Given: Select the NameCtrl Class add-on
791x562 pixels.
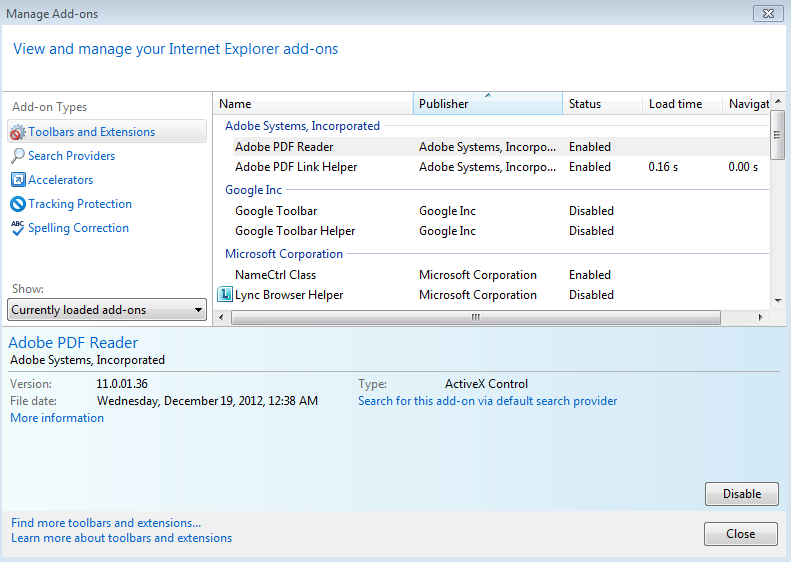Looking at the screenshot, I should pos(275,275).
